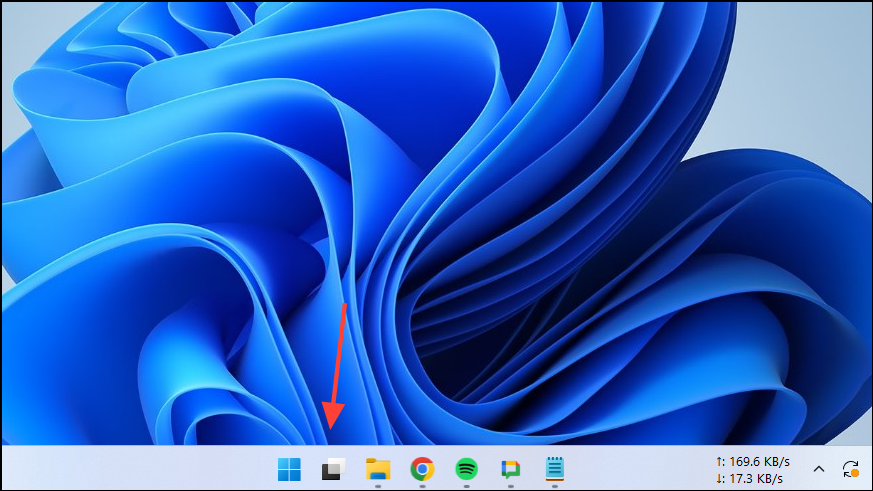Show hidden system tray icons chevron
The image size is (873, 491).
click(x=818, y=469)
